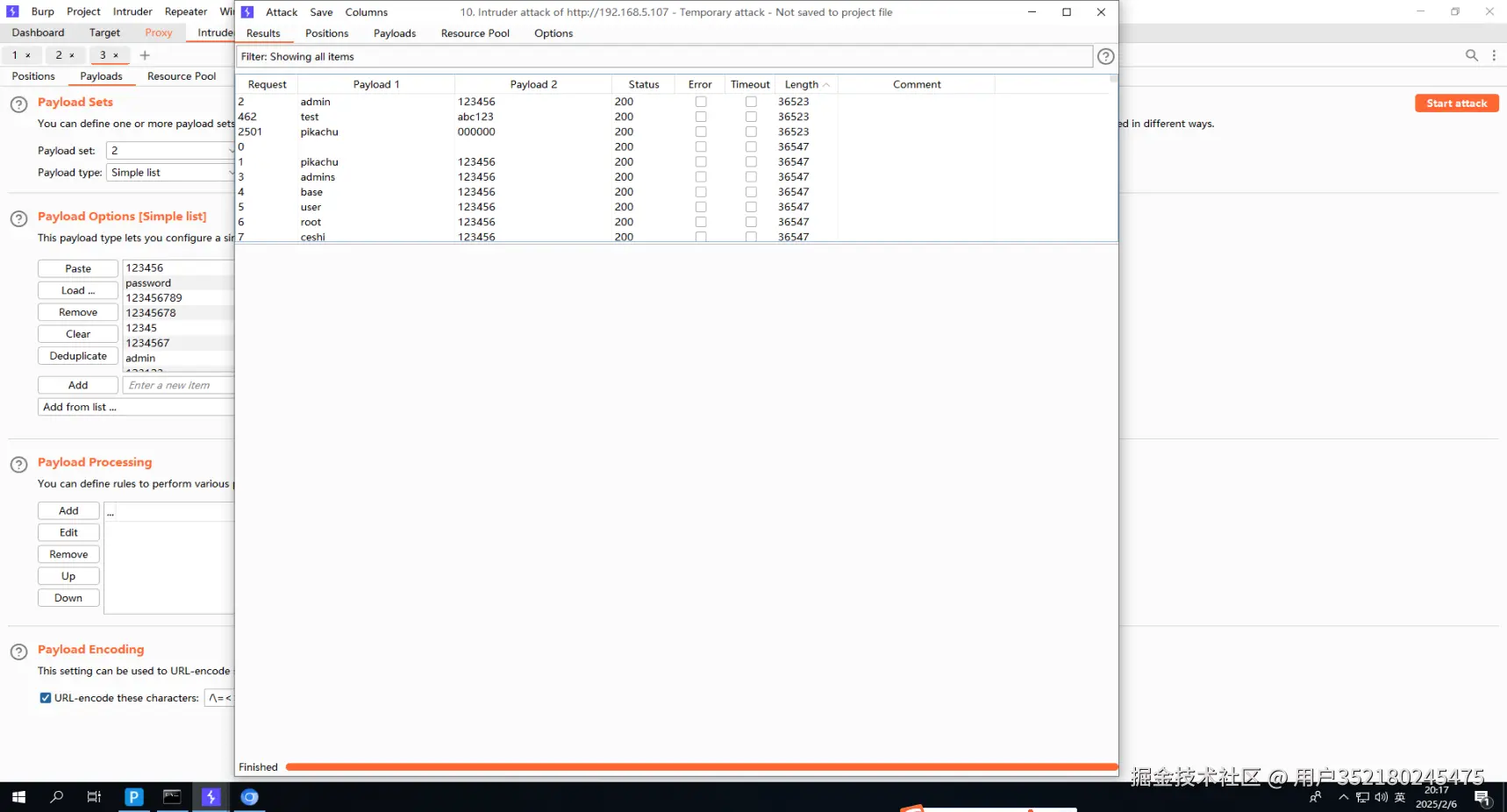Open help for Payload Processing section

coord(18,465)
